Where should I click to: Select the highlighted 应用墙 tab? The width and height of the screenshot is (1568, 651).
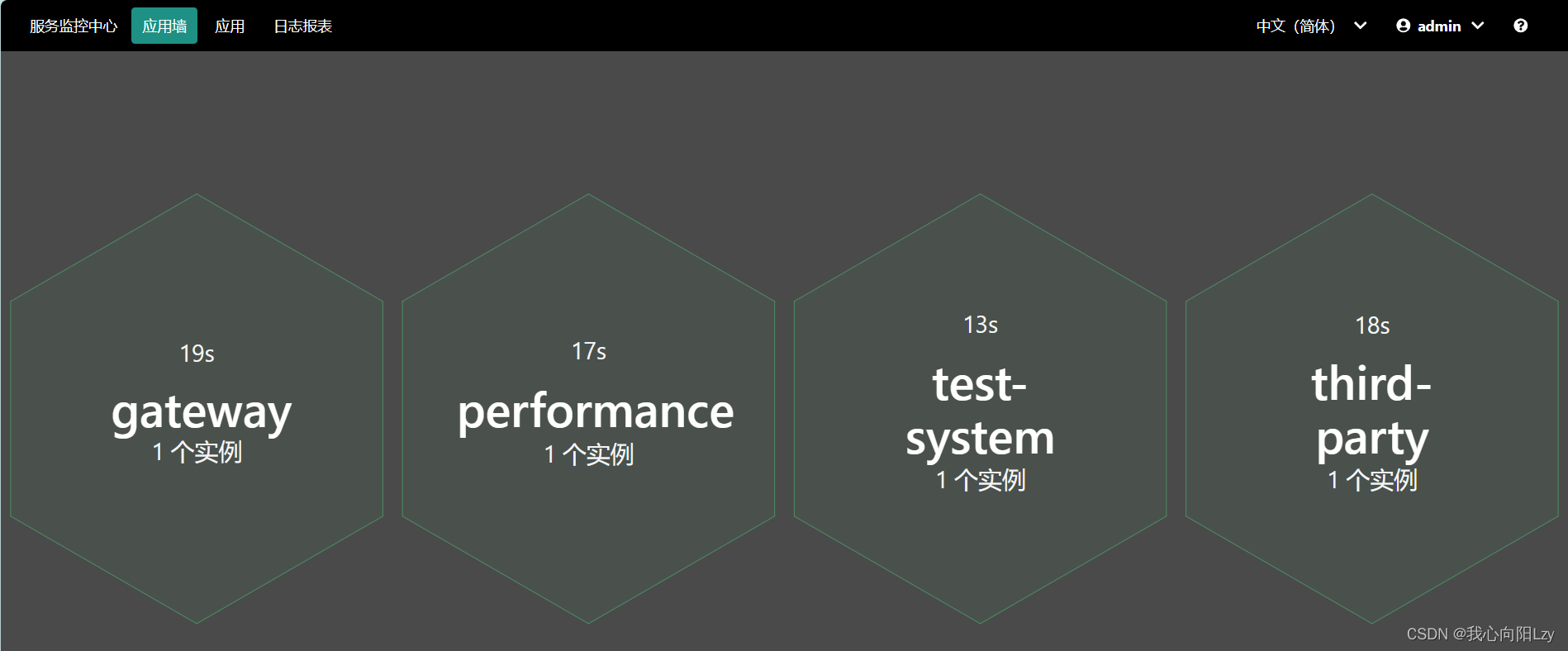164,26
